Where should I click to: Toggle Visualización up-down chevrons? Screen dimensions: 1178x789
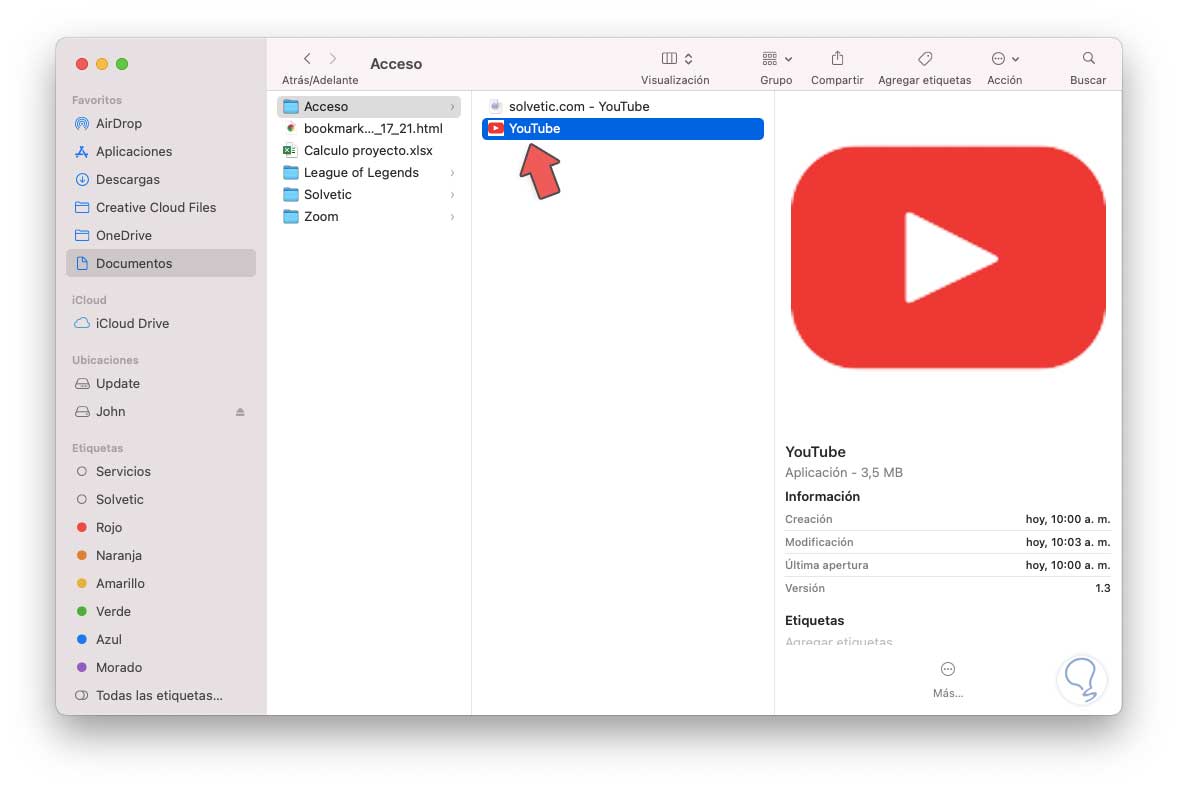pyautogui.click(x=688, y=59)
